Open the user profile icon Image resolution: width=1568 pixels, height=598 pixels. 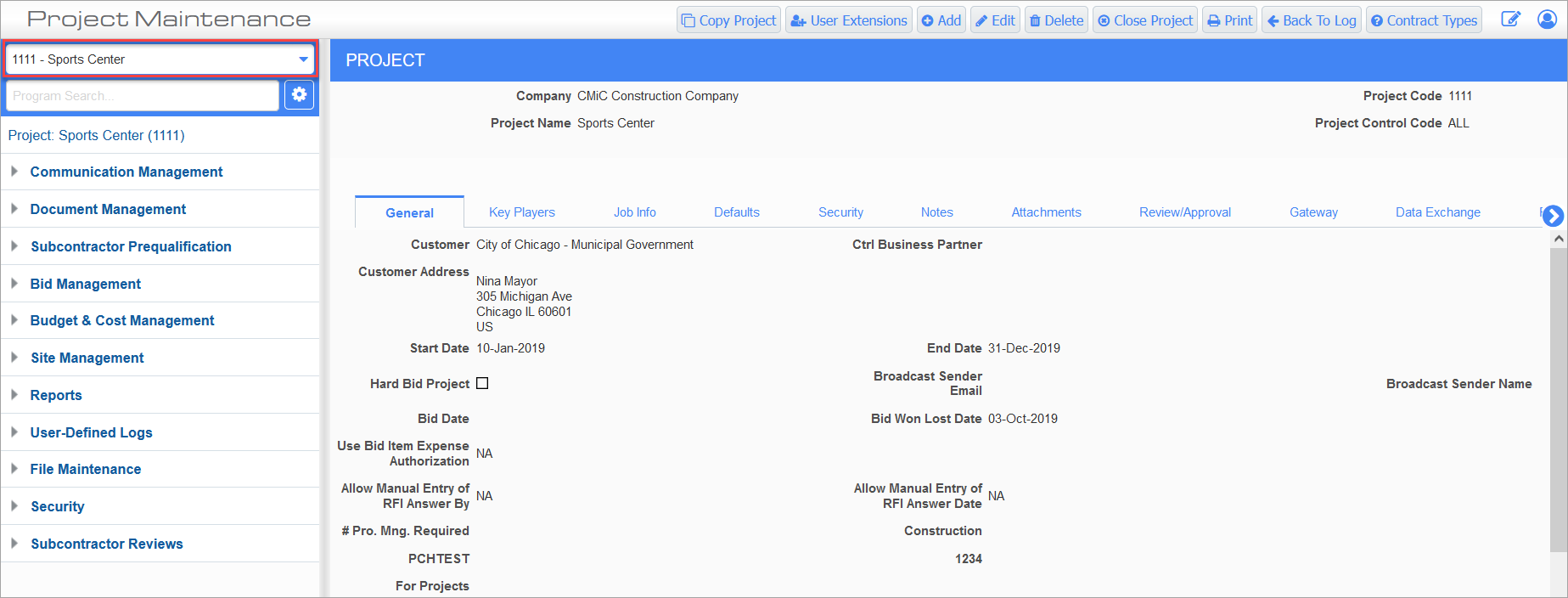point(1547,20)
